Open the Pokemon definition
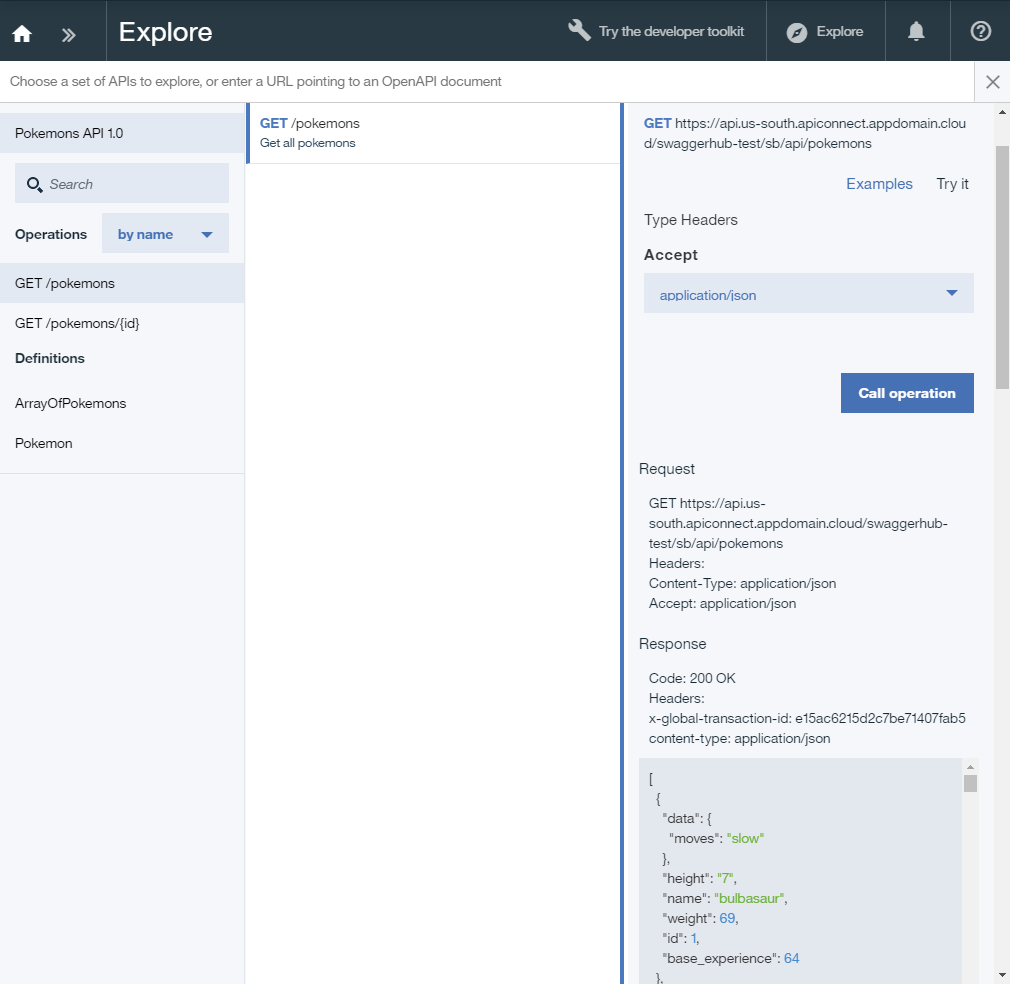Viewport: 1010px width, 984px height. click(x=43, y=443)
